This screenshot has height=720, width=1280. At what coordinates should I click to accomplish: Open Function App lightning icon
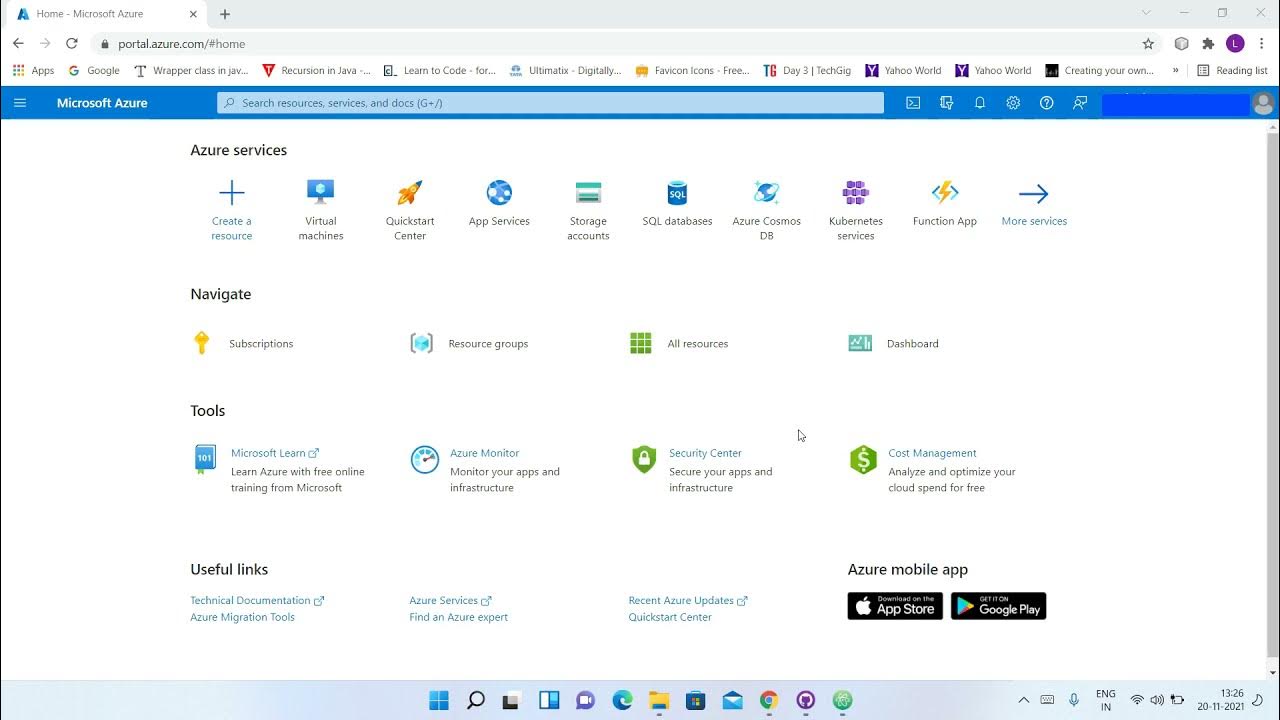(x=945, y=193)
